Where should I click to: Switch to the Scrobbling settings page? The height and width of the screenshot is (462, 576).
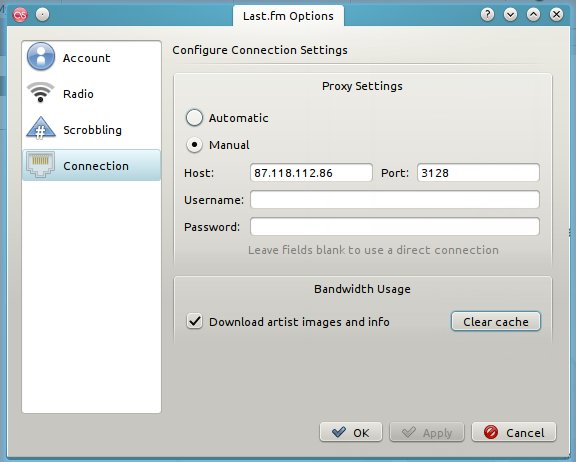pyautogui.click(x=91, y=130)
